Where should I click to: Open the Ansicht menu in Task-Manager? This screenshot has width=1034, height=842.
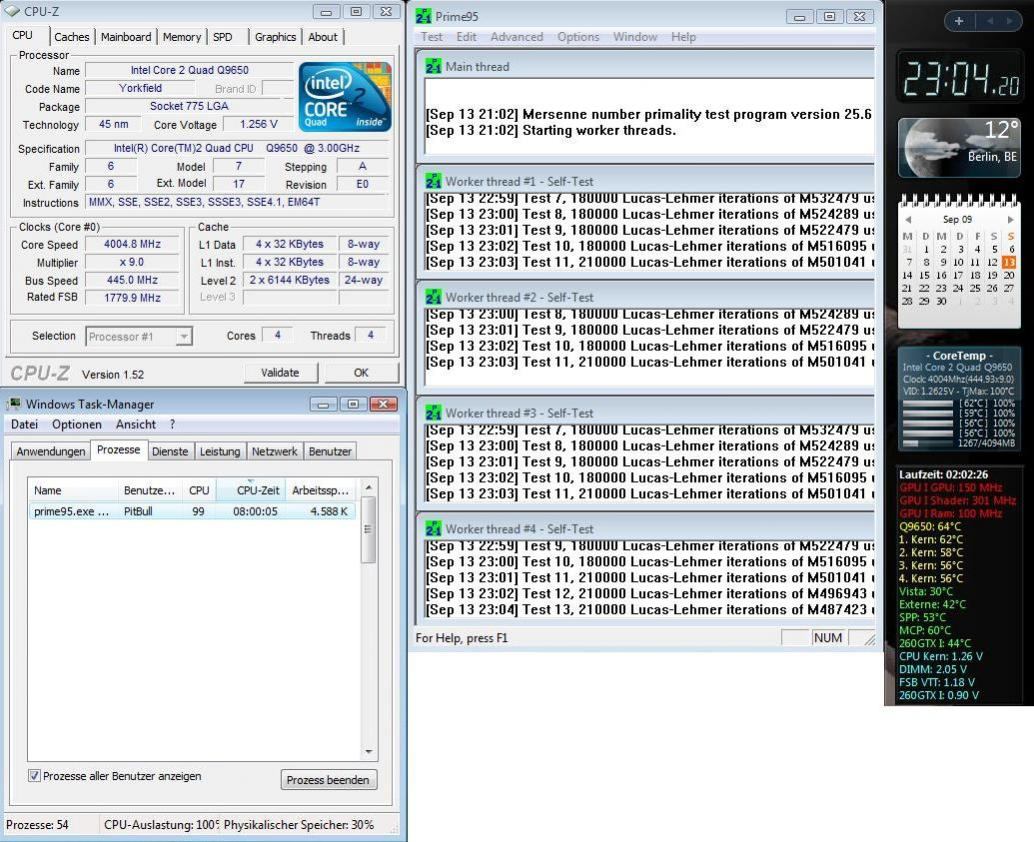click(x=136, y=425)
